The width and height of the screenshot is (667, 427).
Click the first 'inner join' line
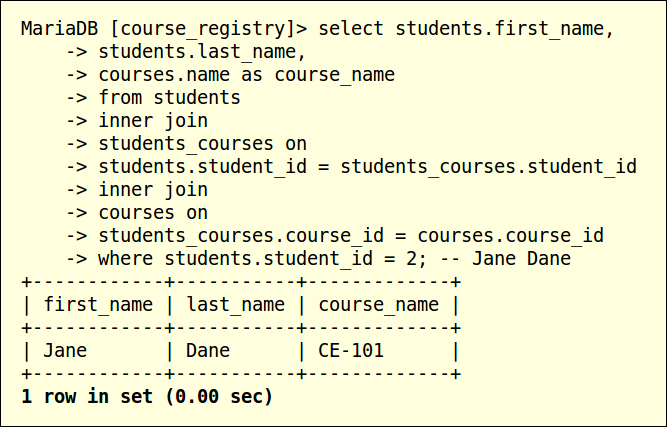(153, 121)
